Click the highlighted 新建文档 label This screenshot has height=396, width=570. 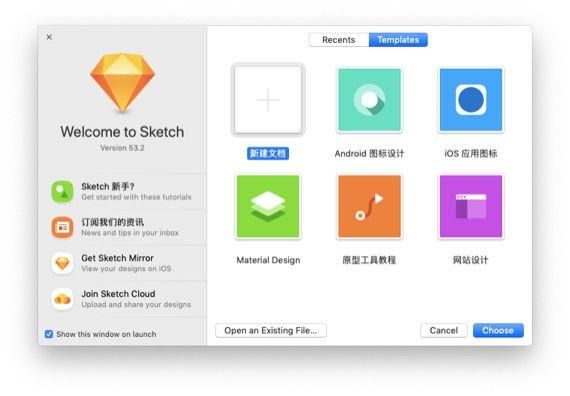click(x=268, y=153)
